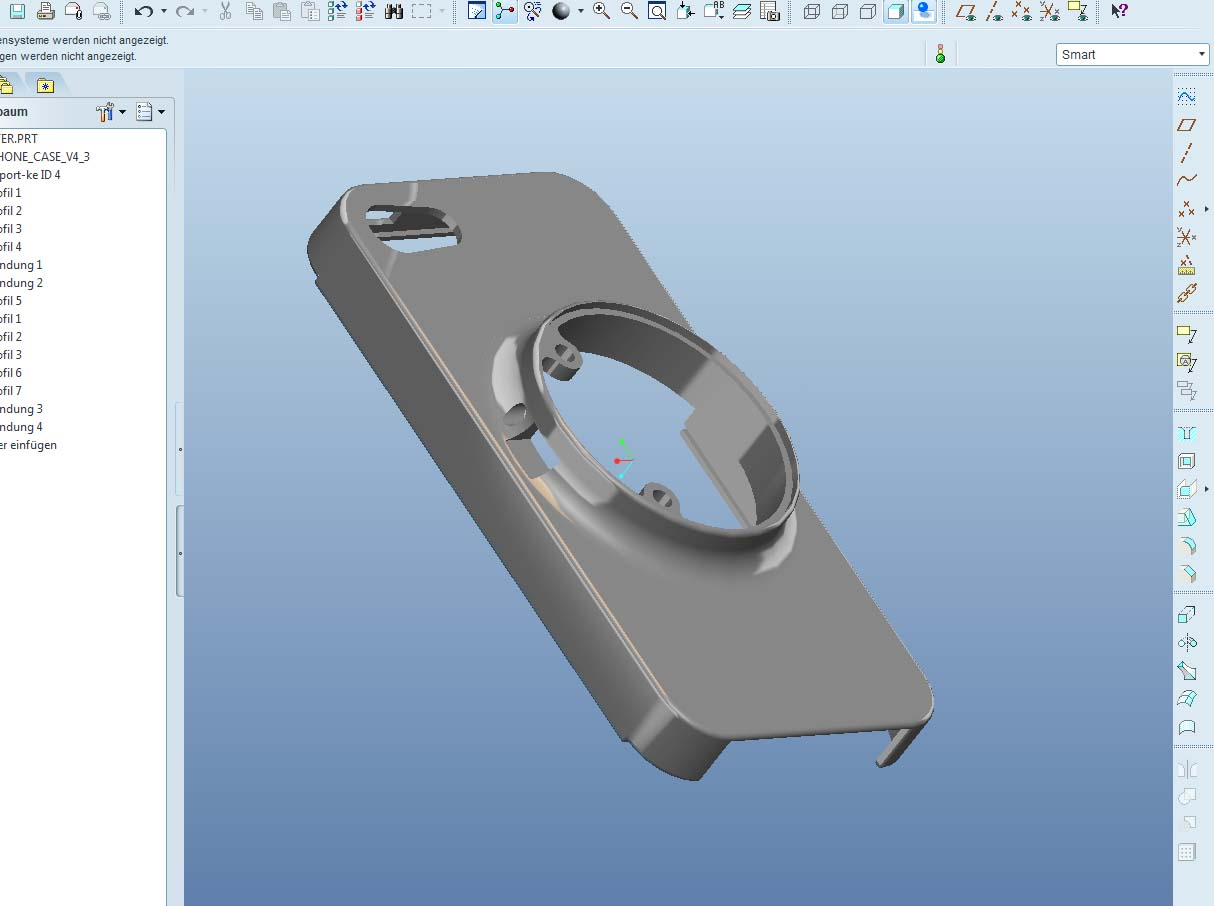Open the shading sphere dropdown arrow

580,11
